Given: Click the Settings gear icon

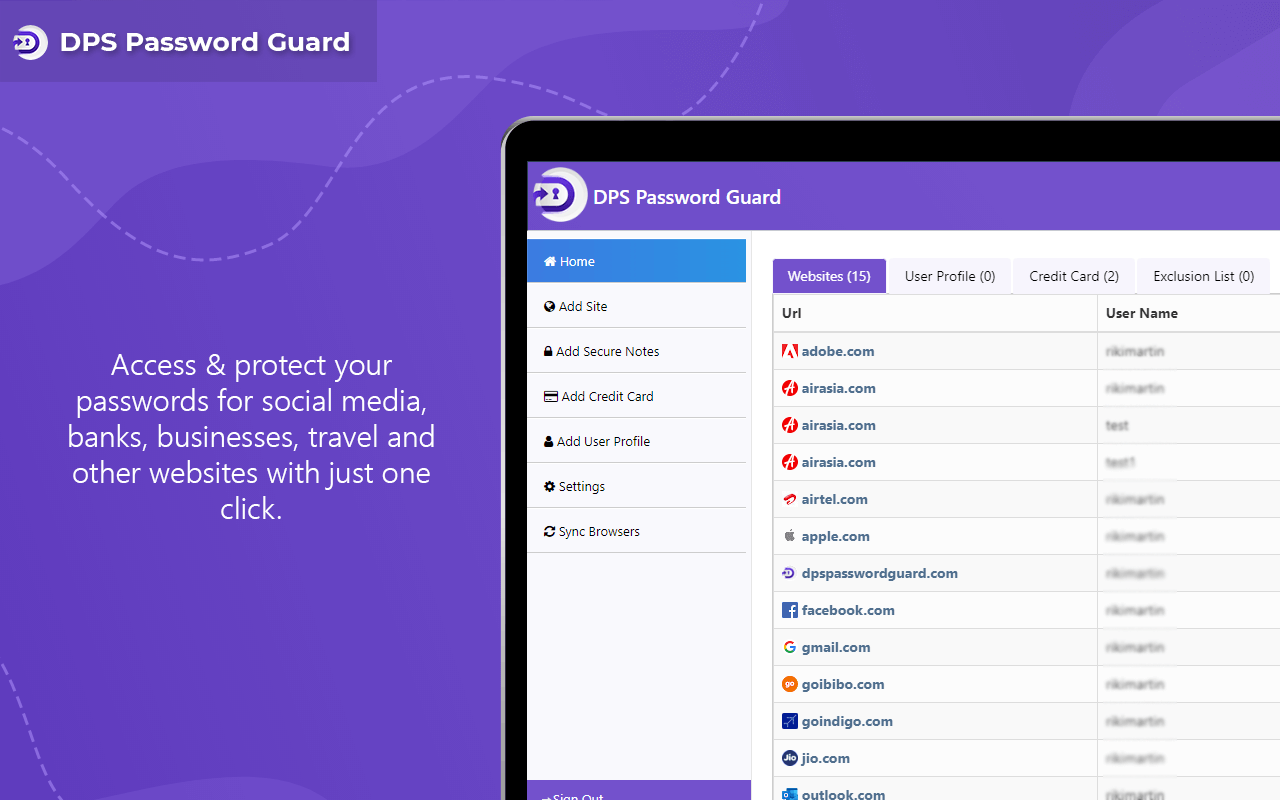Looking at the screenshot, I should click(550, 486).
